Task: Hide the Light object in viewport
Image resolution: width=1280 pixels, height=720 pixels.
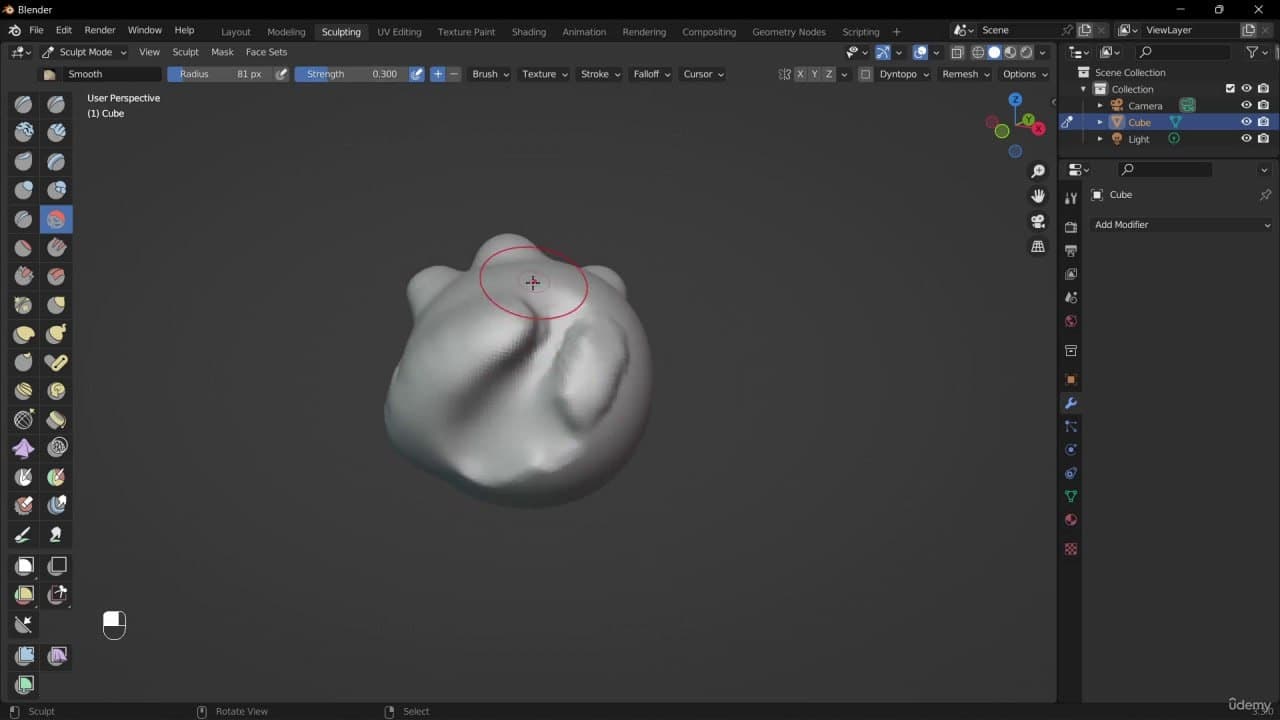Action: click(x=1246, y=139)
